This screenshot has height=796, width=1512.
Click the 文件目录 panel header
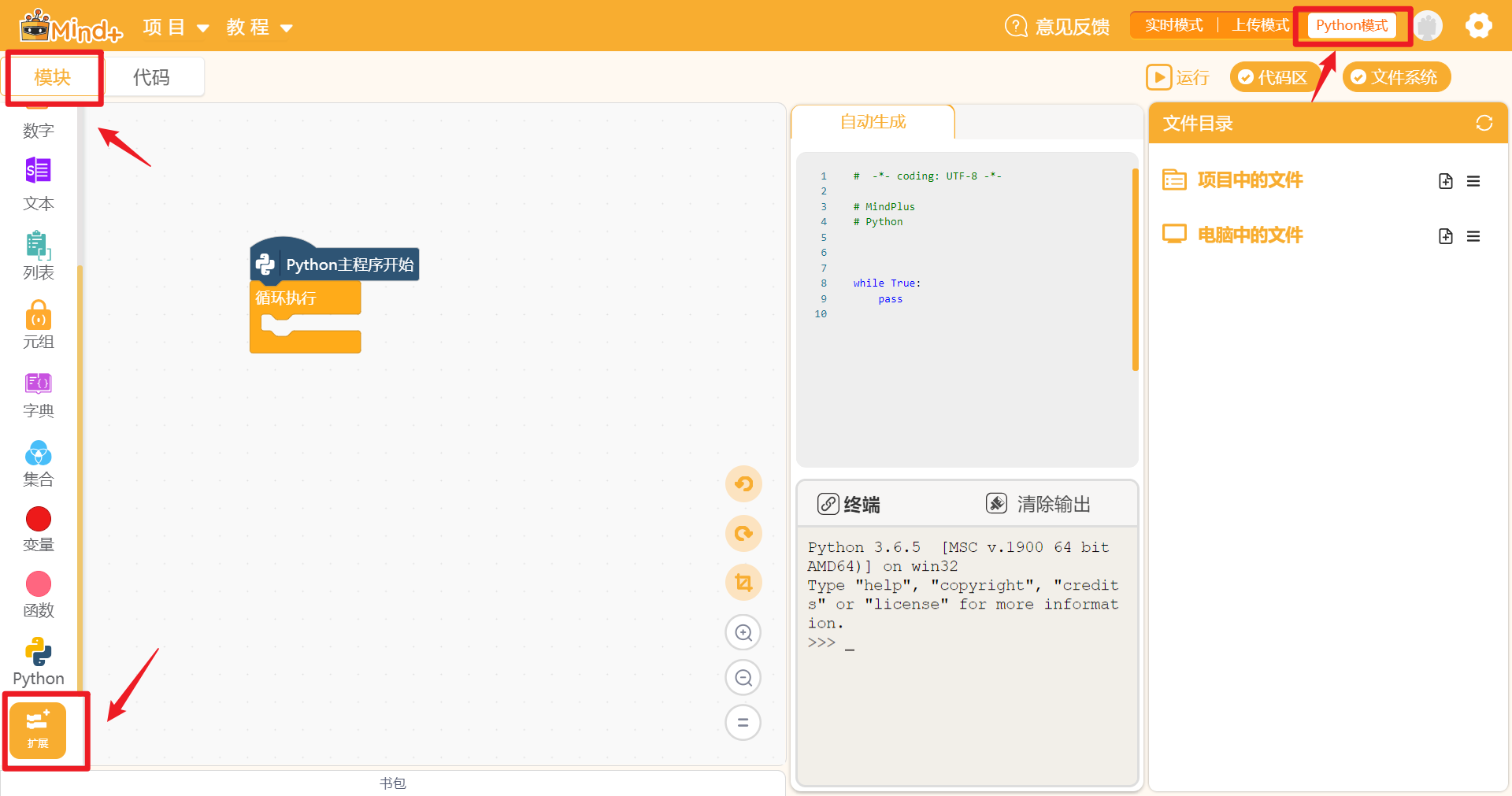point(1328,123)
